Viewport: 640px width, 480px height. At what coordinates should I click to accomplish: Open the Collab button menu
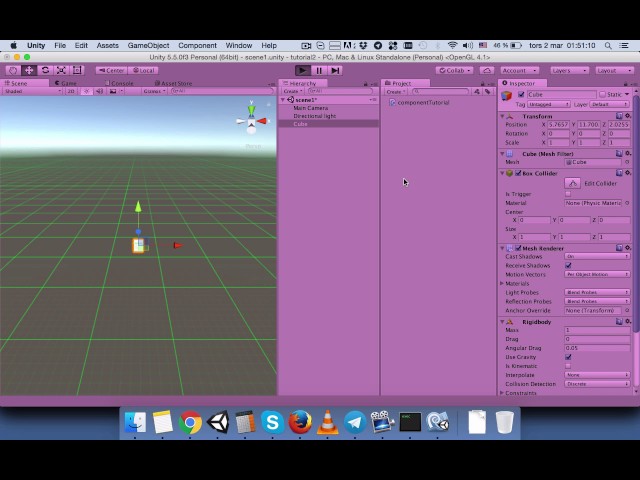[455, 71]
